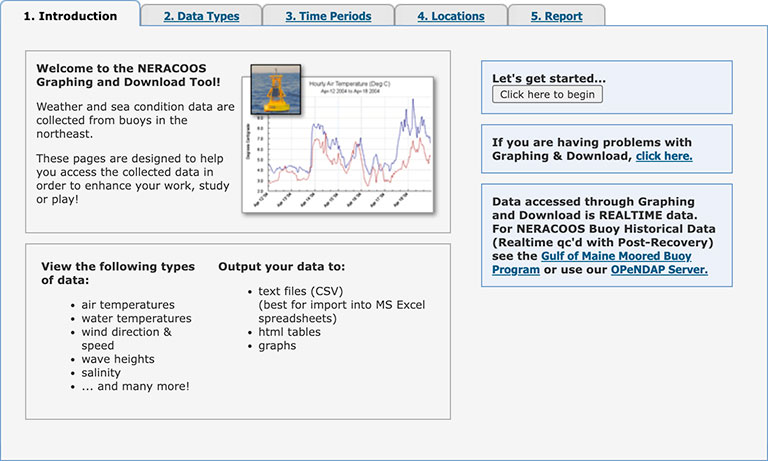Click the 'Click here to begin' button
This screenshot has width=768, height=461.
coord(547,95)
